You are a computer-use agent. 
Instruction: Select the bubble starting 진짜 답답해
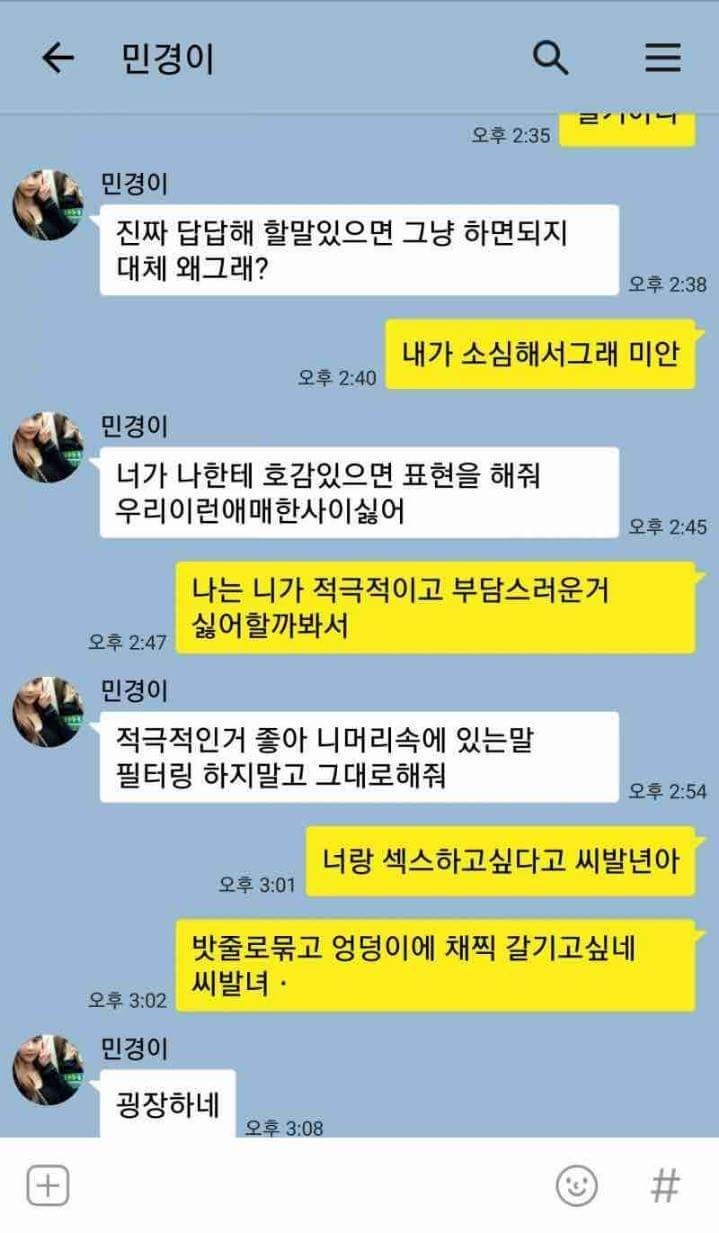pos(359,250)
